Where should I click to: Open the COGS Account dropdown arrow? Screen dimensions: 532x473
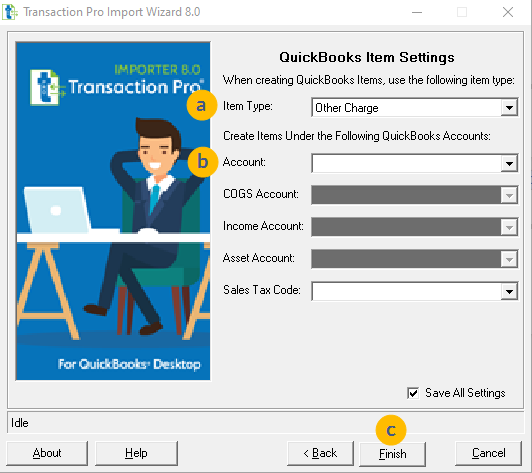pos(509,195)
